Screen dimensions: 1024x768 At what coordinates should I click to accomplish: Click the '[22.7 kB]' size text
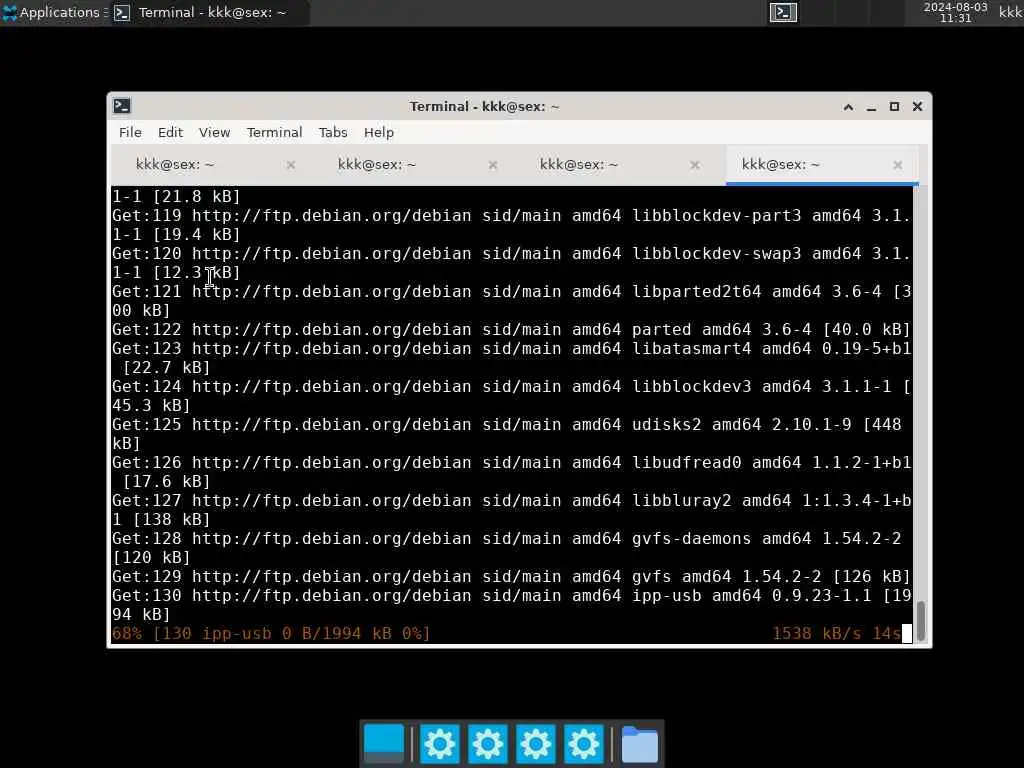tap(167, 368)
